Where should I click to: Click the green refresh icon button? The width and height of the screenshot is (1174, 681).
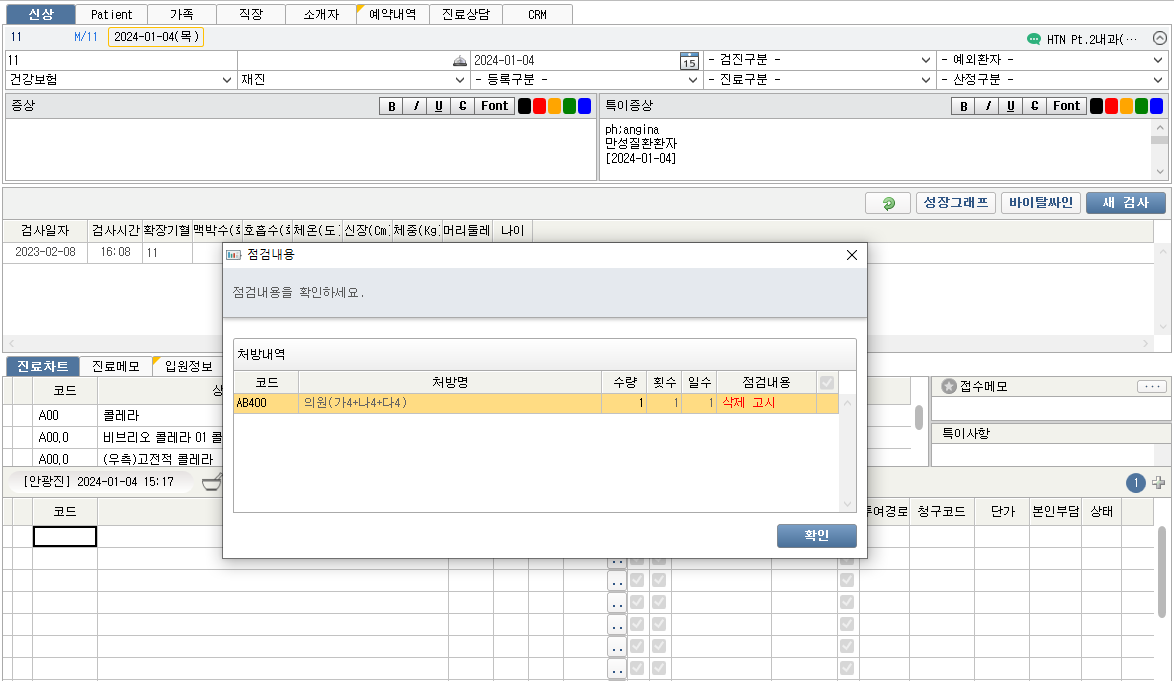tap(888, 203)
